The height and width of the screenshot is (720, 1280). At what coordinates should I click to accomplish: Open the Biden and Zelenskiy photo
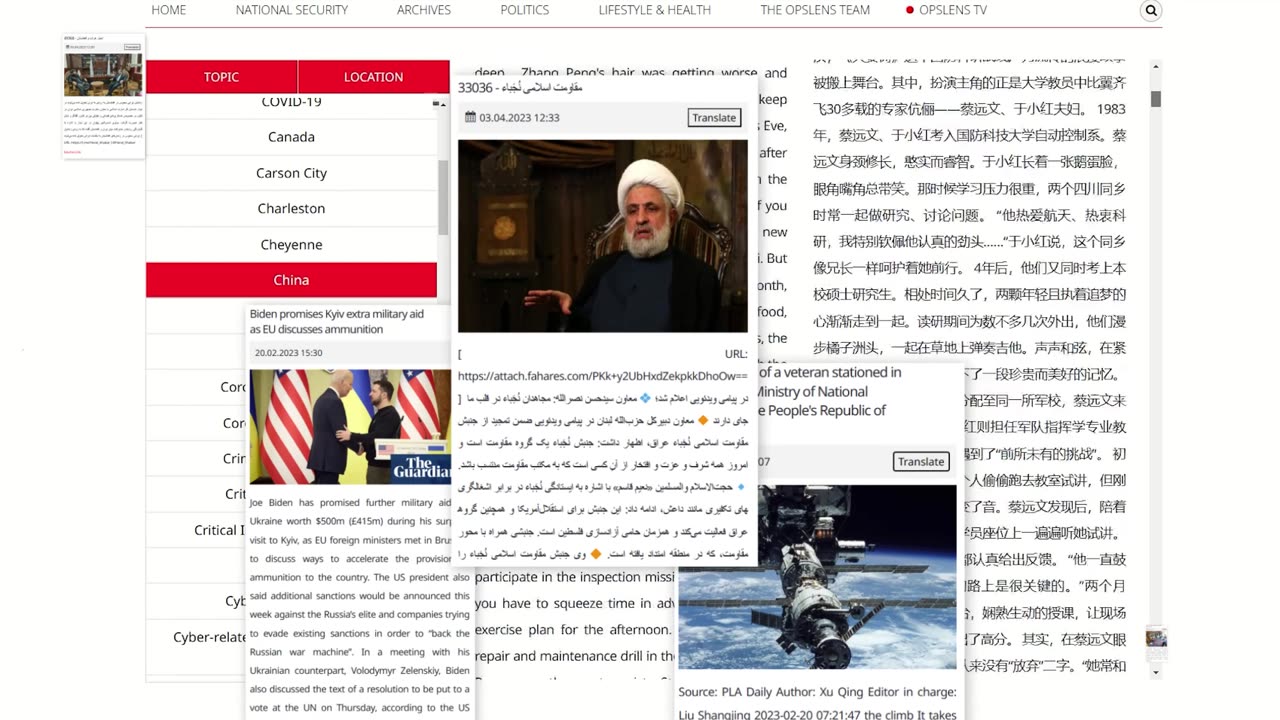[x=350, y=427]
